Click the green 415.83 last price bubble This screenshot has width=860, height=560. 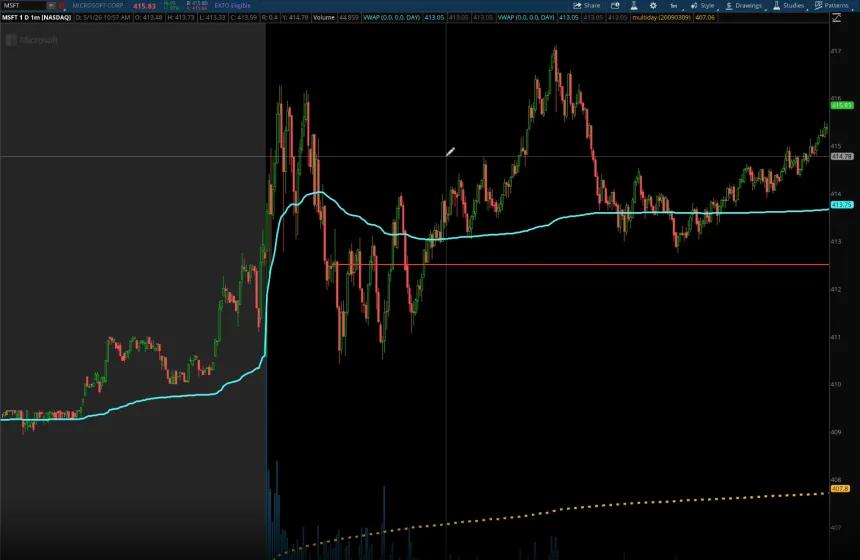point(842,105)
